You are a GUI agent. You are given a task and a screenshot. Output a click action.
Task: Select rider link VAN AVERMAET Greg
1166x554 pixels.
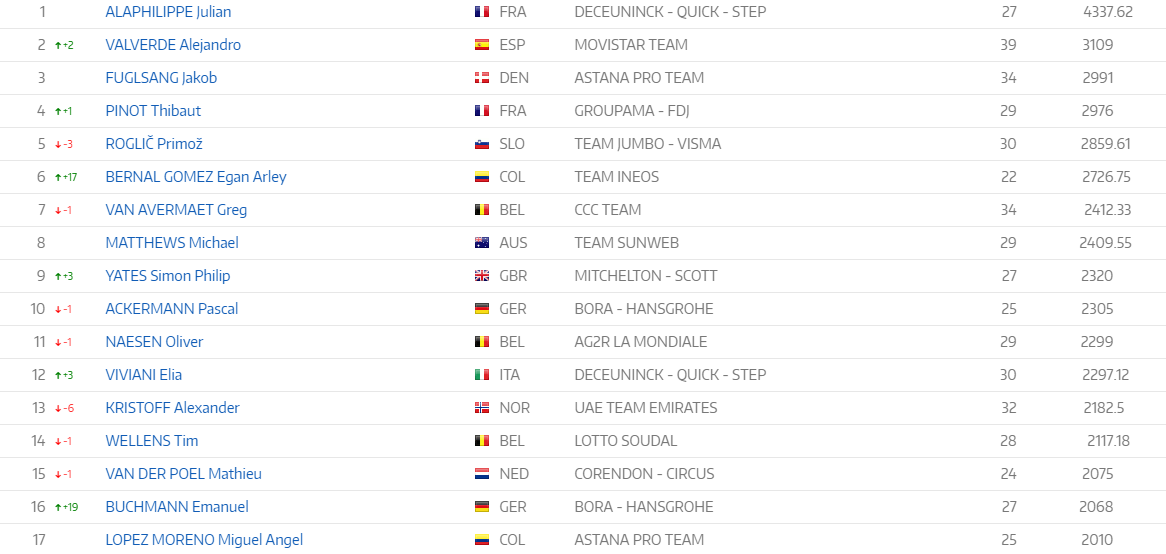point(176,210)
